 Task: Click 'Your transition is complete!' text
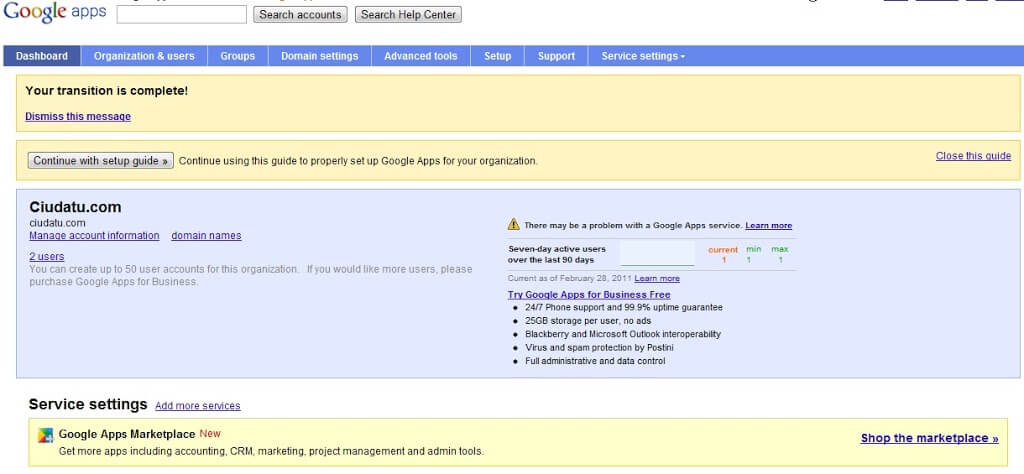tap(106, 91)
